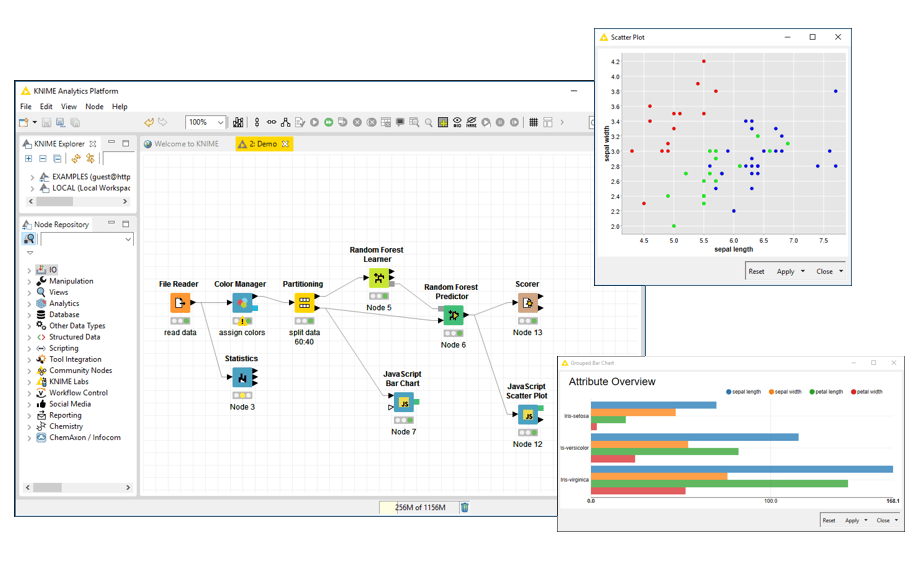Open the View menu

pos(69,106)
